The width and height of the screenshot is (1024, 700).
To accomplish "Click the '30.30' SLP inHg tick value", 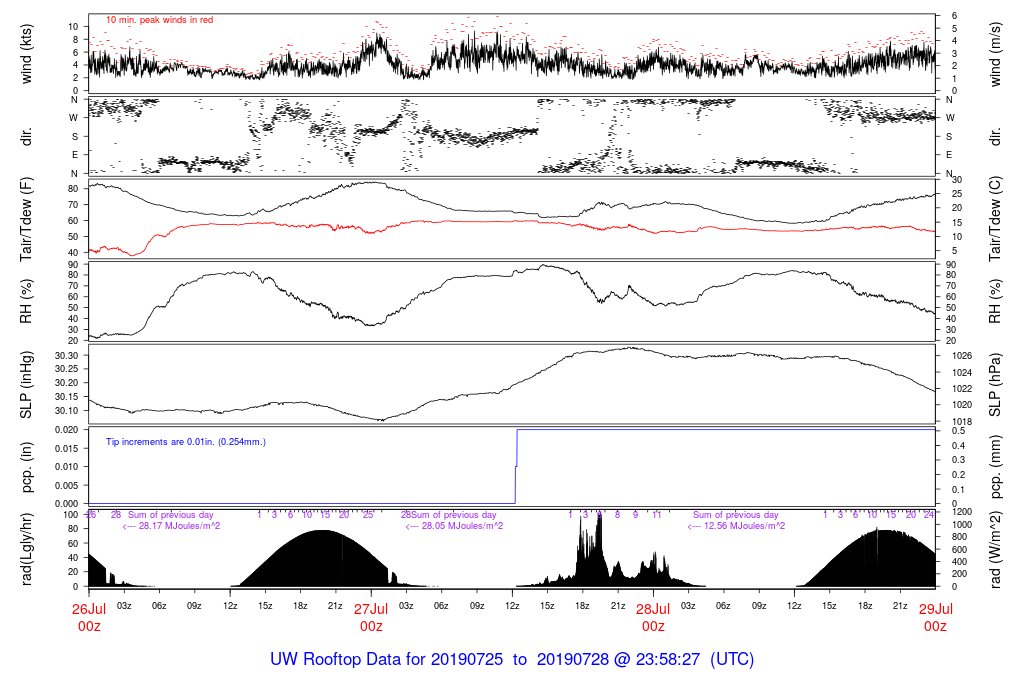I will 67,356.
